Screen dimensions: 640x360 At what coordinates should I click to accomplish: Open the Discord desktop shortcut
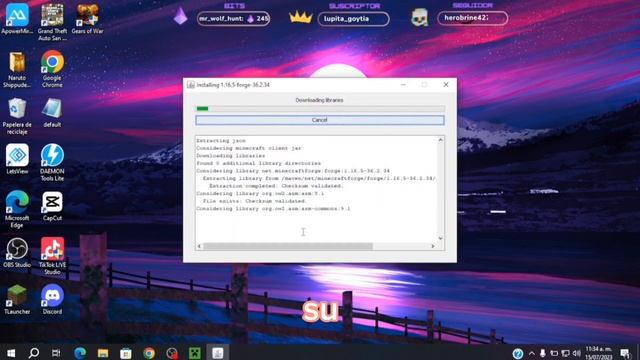point(52,300)
